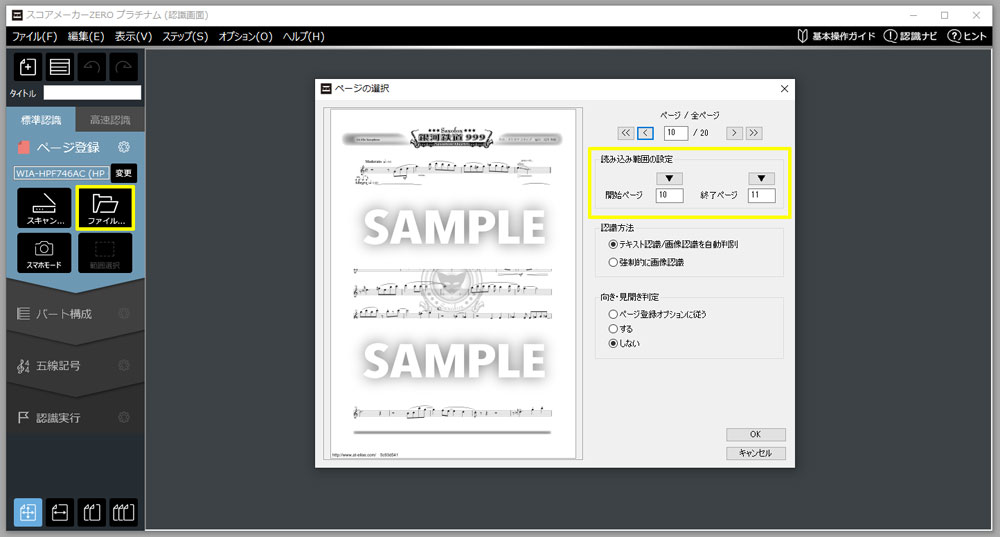This screenshot has height=537, width=1000.
Task: Go to previous page with < button
Action: [x=645, y=133]
